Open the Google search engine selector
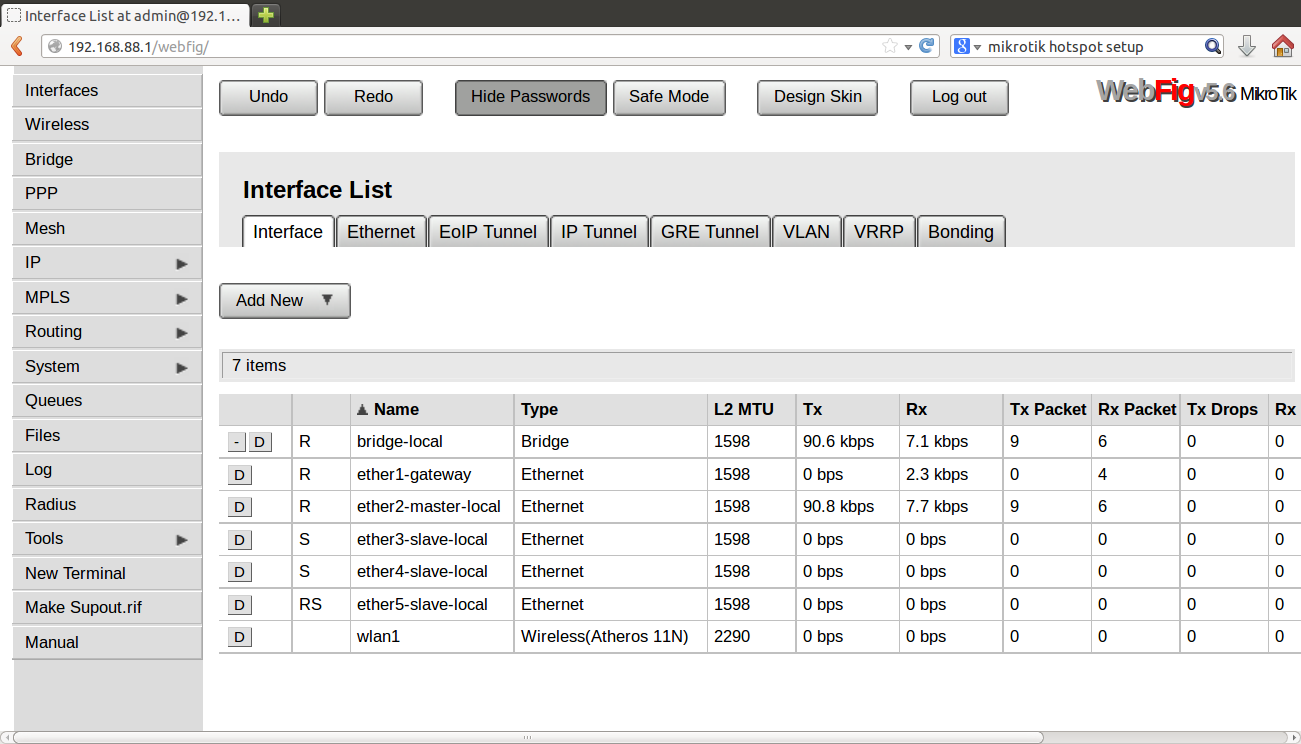The image size is (1301, 744). pyautogui.click(x=967, y=46)
